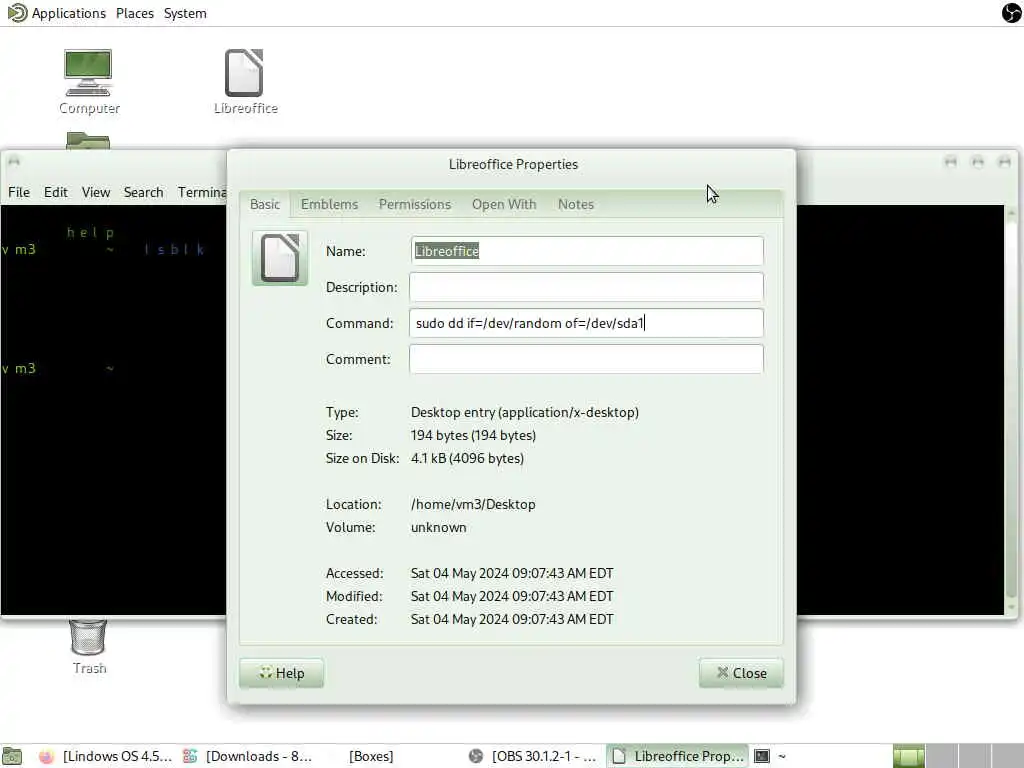Open the Open With tab
The height and width of the screenshot is (768, 1024).
(x=504, y=204)
